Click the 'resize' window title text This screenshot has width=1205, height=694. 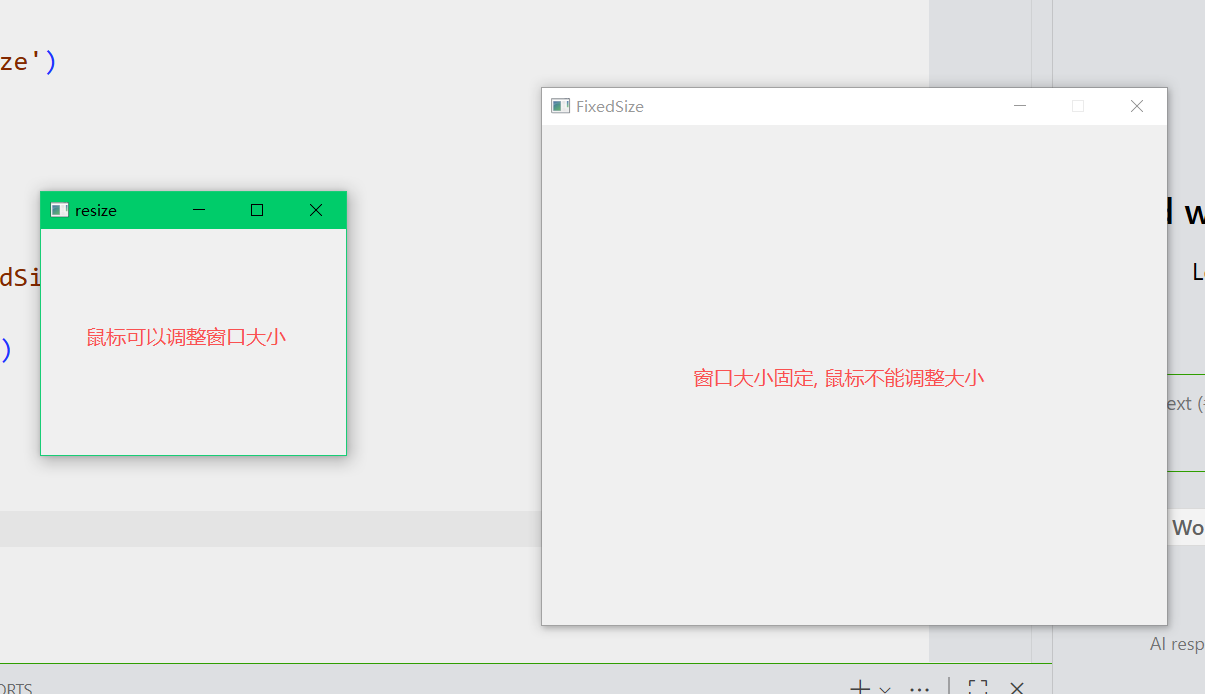96,210
